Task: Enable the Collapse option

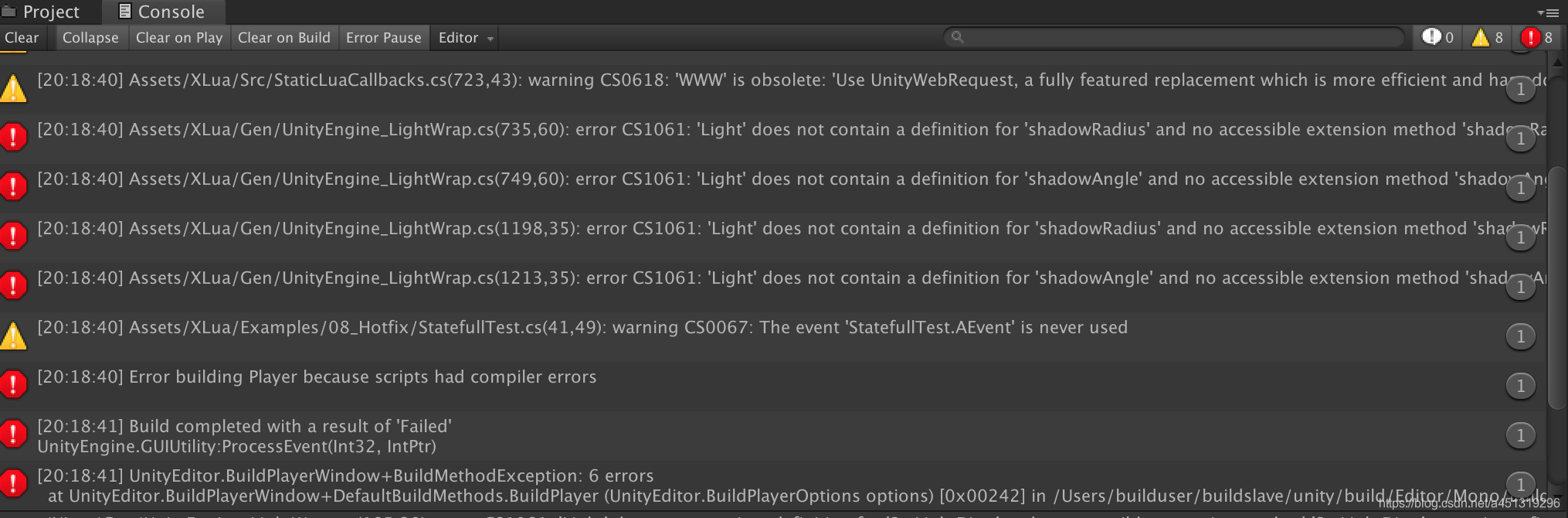Action: point(90,37)
